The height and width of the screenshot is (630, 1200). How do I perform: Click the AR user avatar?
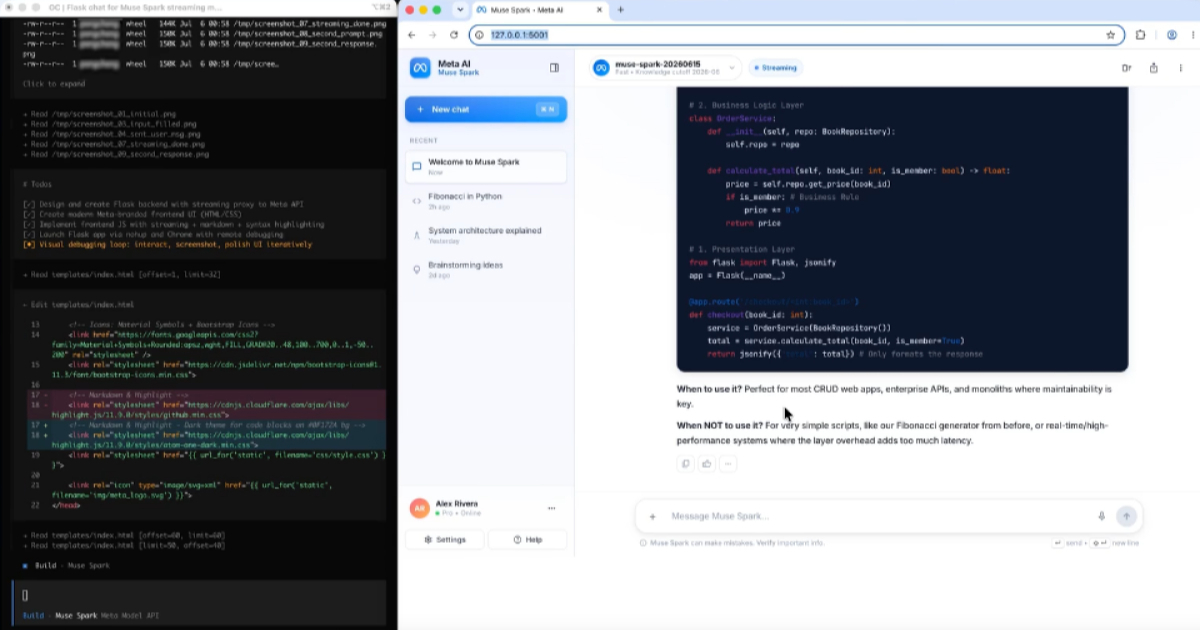pos(420,508)
